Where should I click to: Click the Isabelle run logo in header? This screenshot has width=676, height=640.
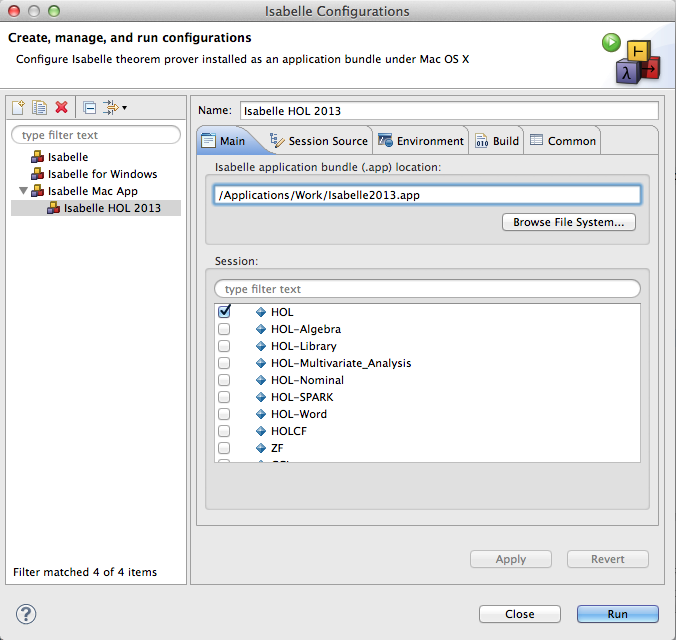pos(632,59)
